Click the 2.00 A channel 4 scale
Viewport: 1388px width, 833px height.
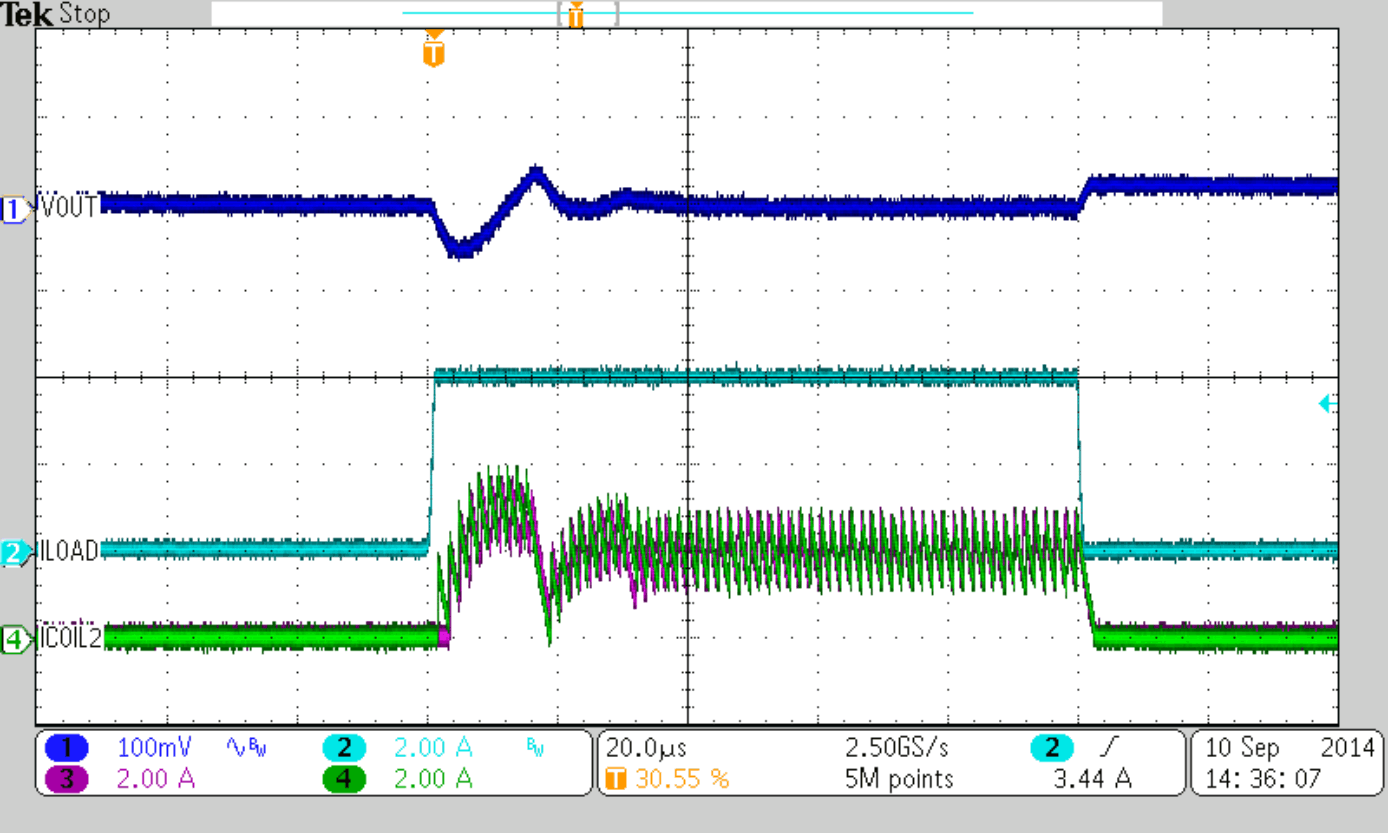tap(433, 778)
